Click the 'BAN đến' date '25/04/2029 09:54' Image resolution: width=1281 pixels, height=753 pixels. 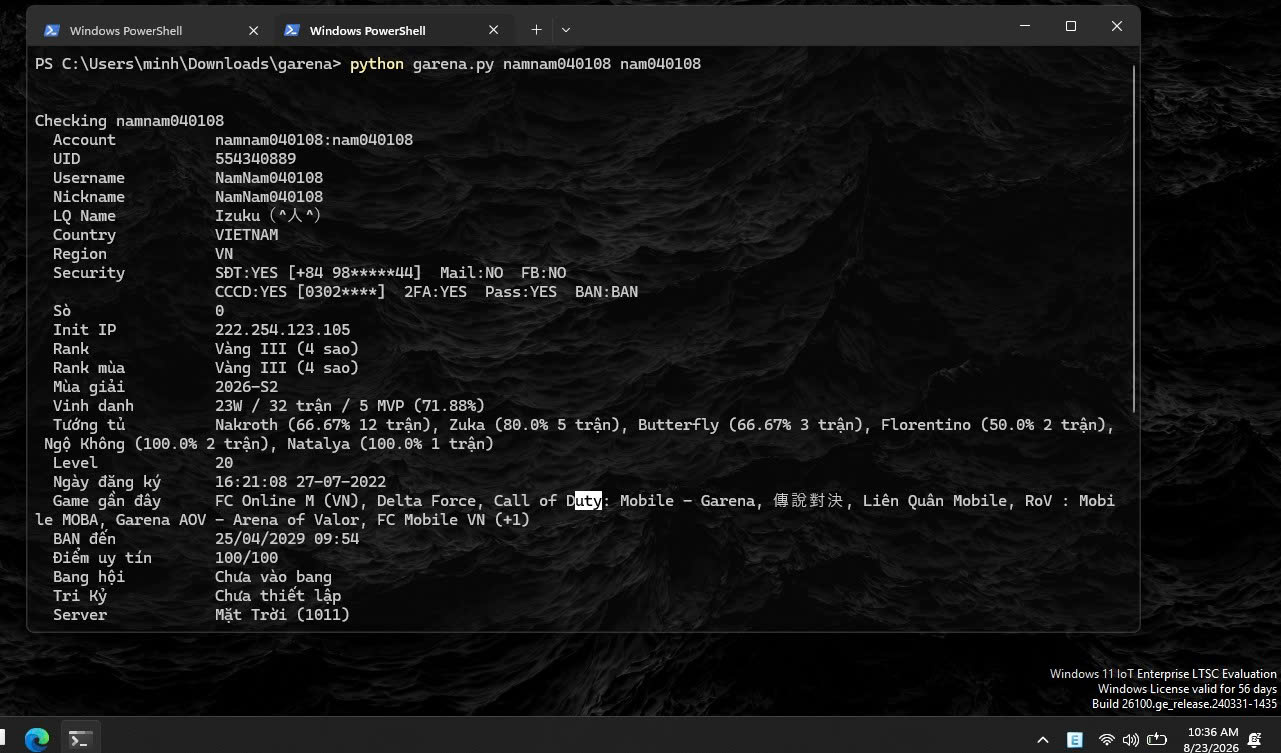point(287,539)
